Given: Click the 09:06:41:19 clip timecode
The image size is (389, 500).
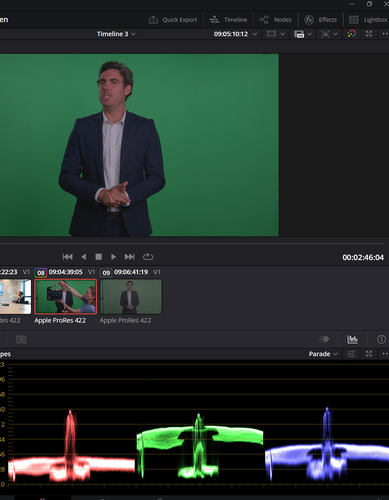Looking at the screenshot, I should 131,272.
